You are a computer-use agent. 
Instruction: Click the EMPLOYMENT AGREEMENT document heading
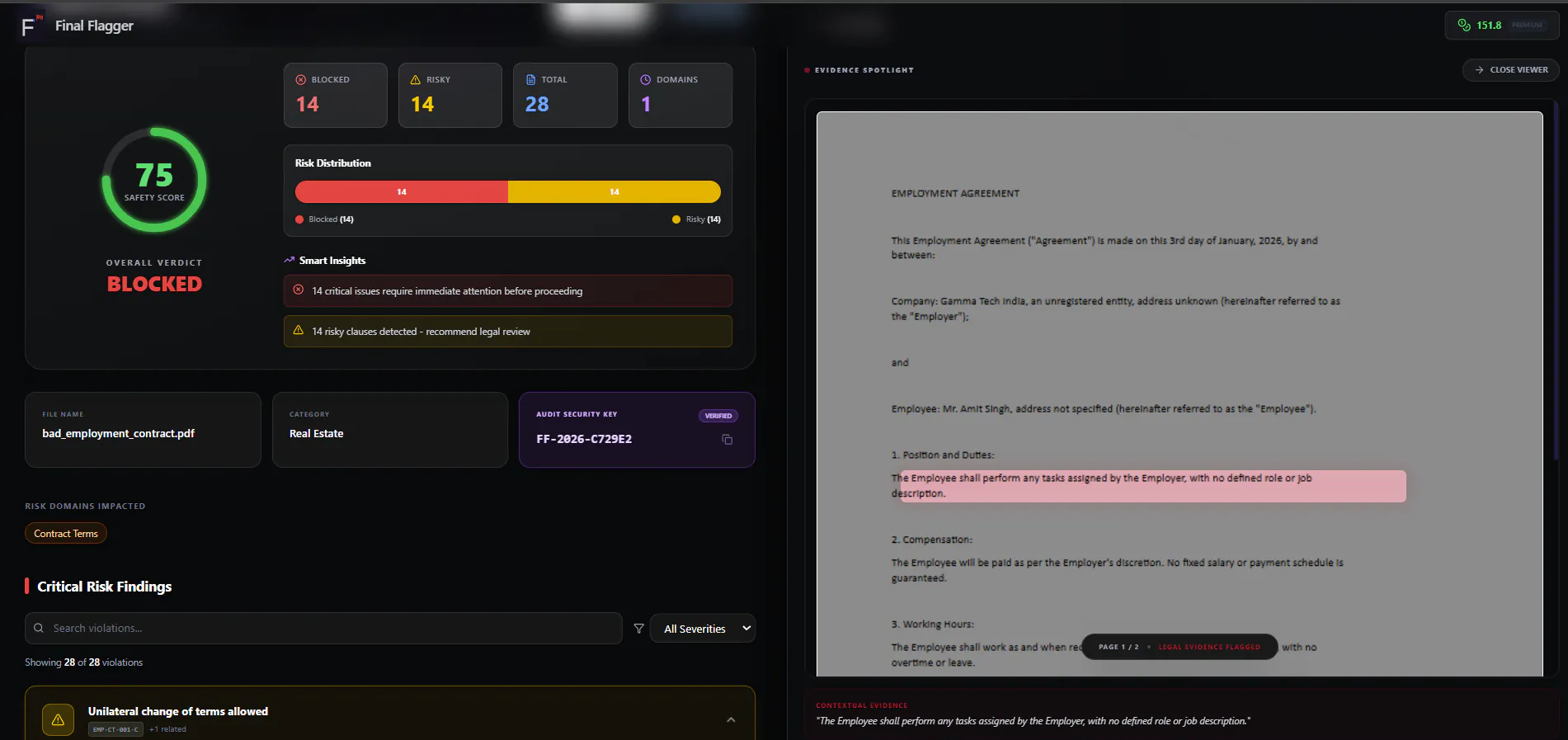[x=955, y=193]
